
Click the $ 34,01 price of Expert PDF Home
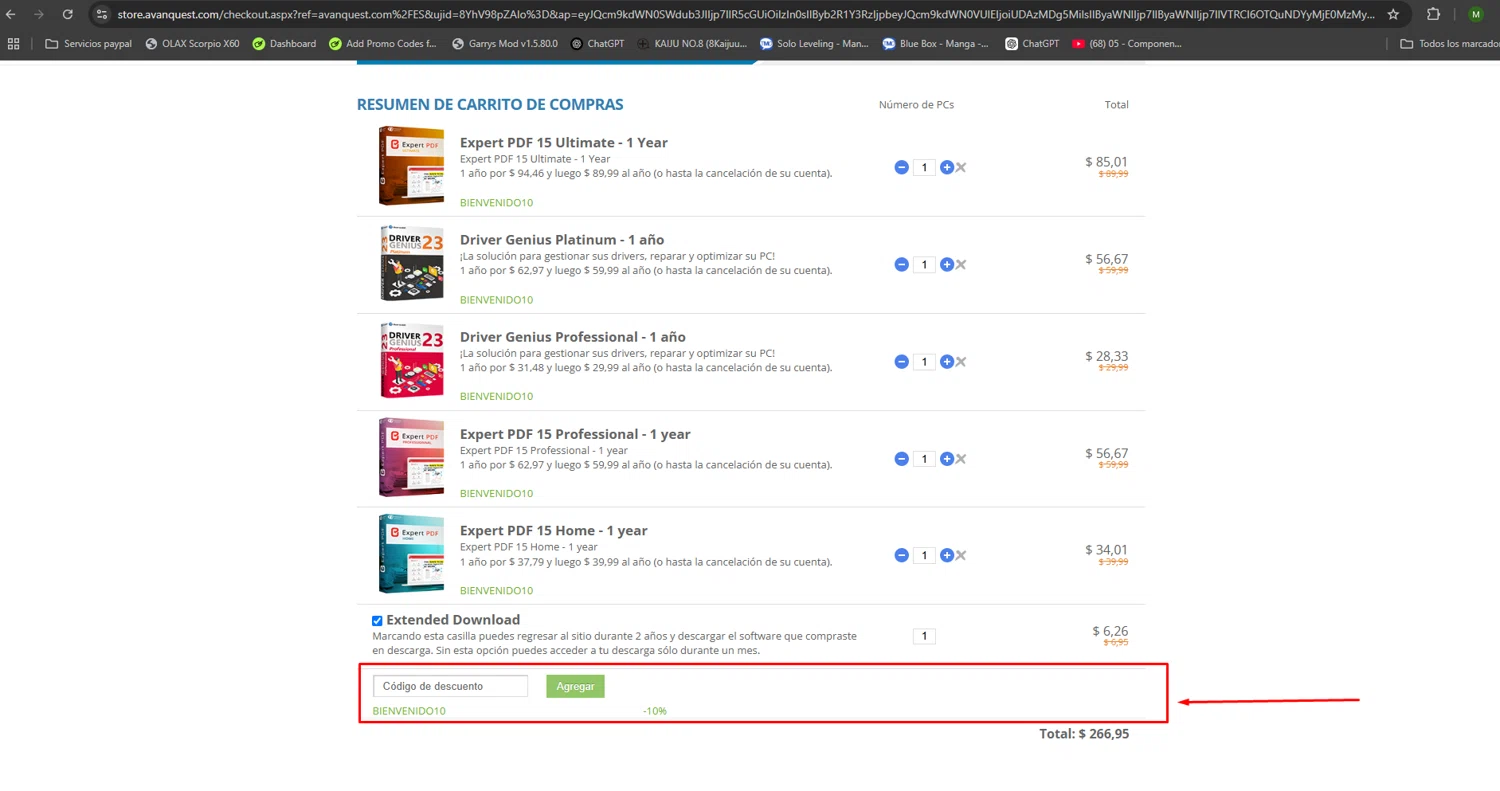(1106, 550)
